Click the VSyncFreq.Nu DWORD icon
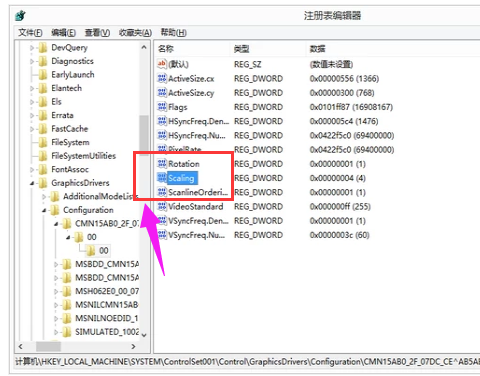Viewport: 480px width, 376px height. 162,235
